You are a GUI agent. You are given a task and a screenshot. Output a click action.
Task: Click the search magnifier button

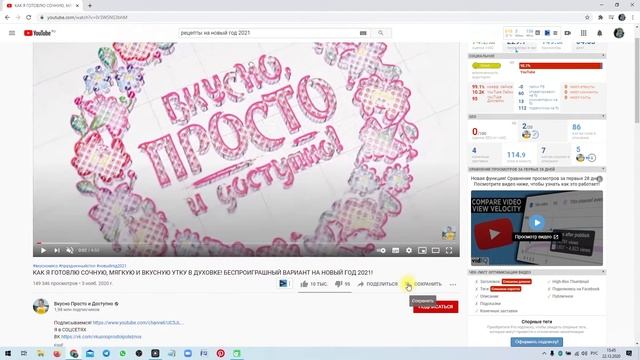tap(381, 33)
